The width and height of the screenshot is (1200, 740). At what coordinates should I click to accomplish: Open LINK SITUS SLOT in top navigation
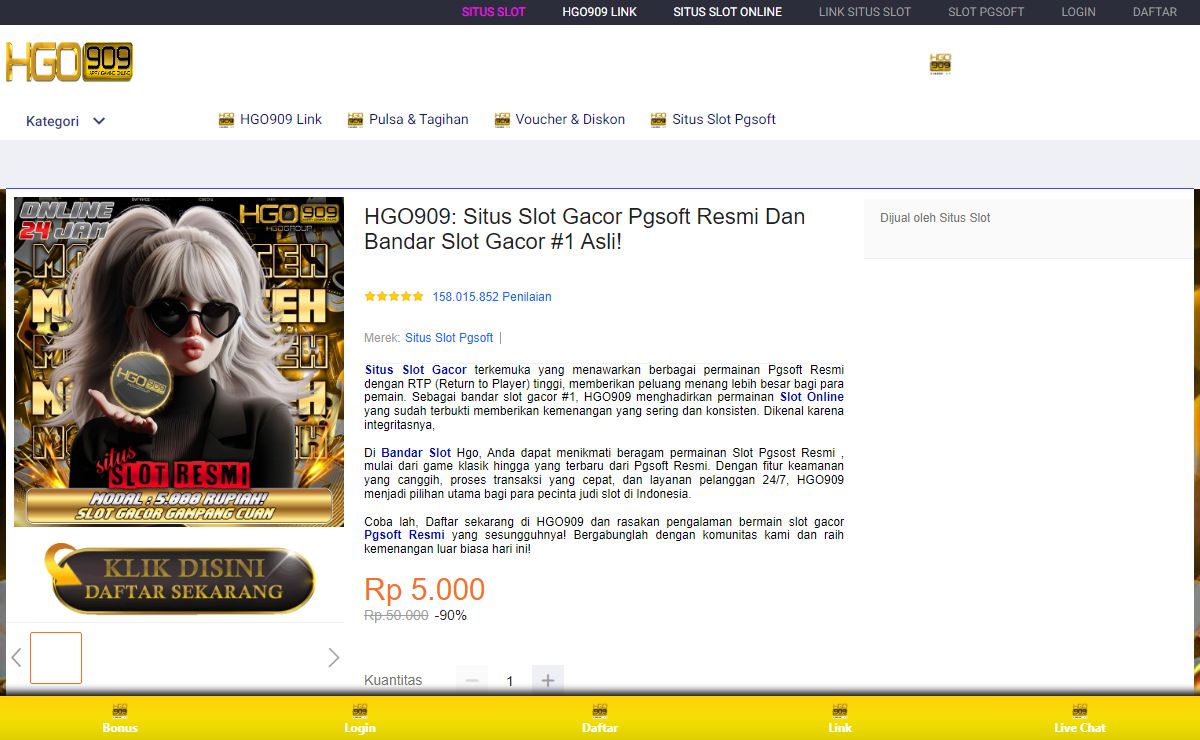pyautogui.click(x=865, y=12)
